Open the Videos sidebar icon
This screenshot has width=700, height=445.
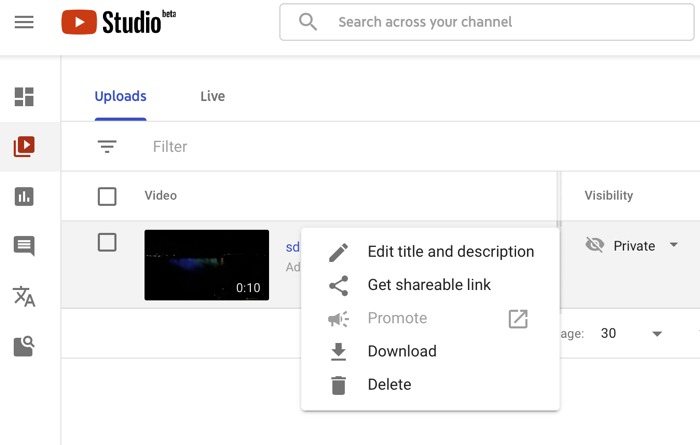[x=24, y=146]
